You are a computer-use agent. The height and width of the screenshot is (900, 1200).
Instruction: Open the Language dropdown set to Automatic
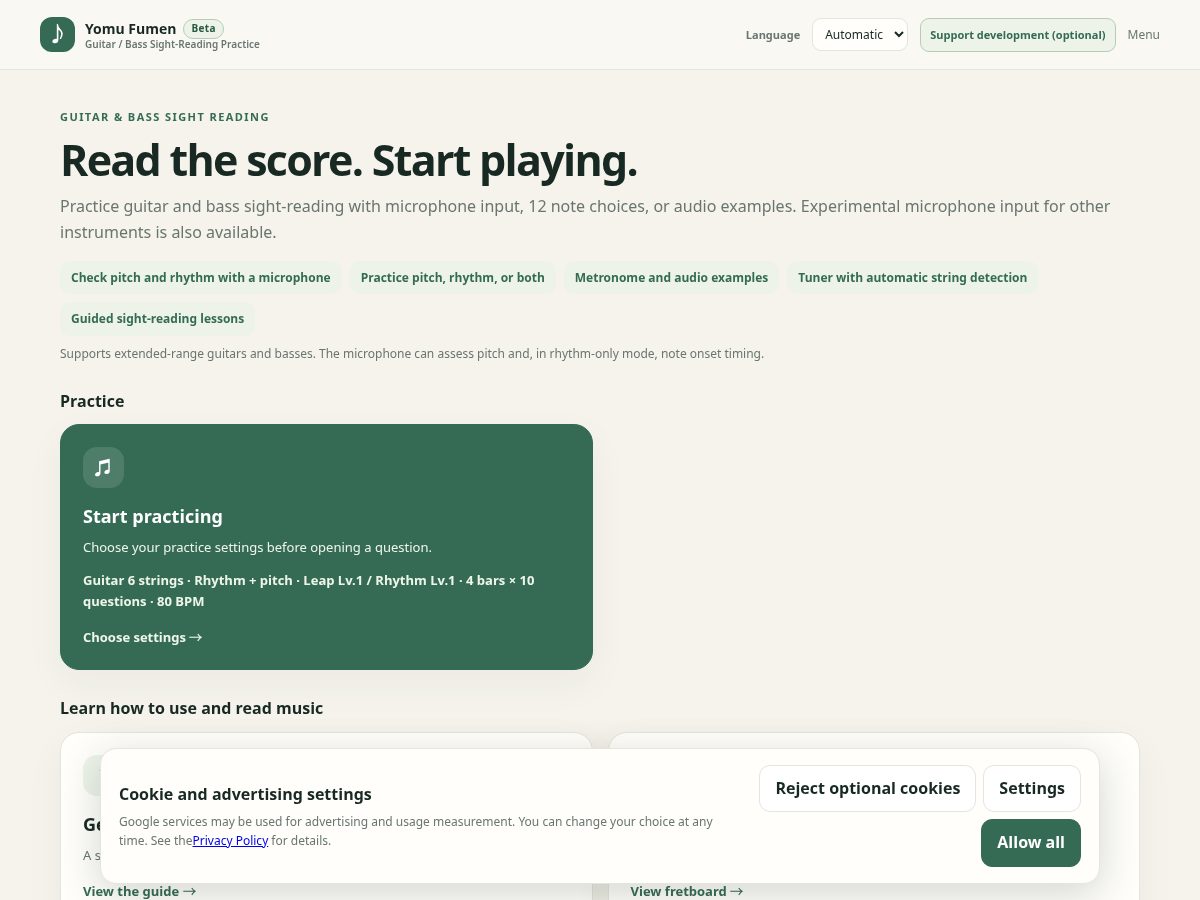click(x=860, y=35)
